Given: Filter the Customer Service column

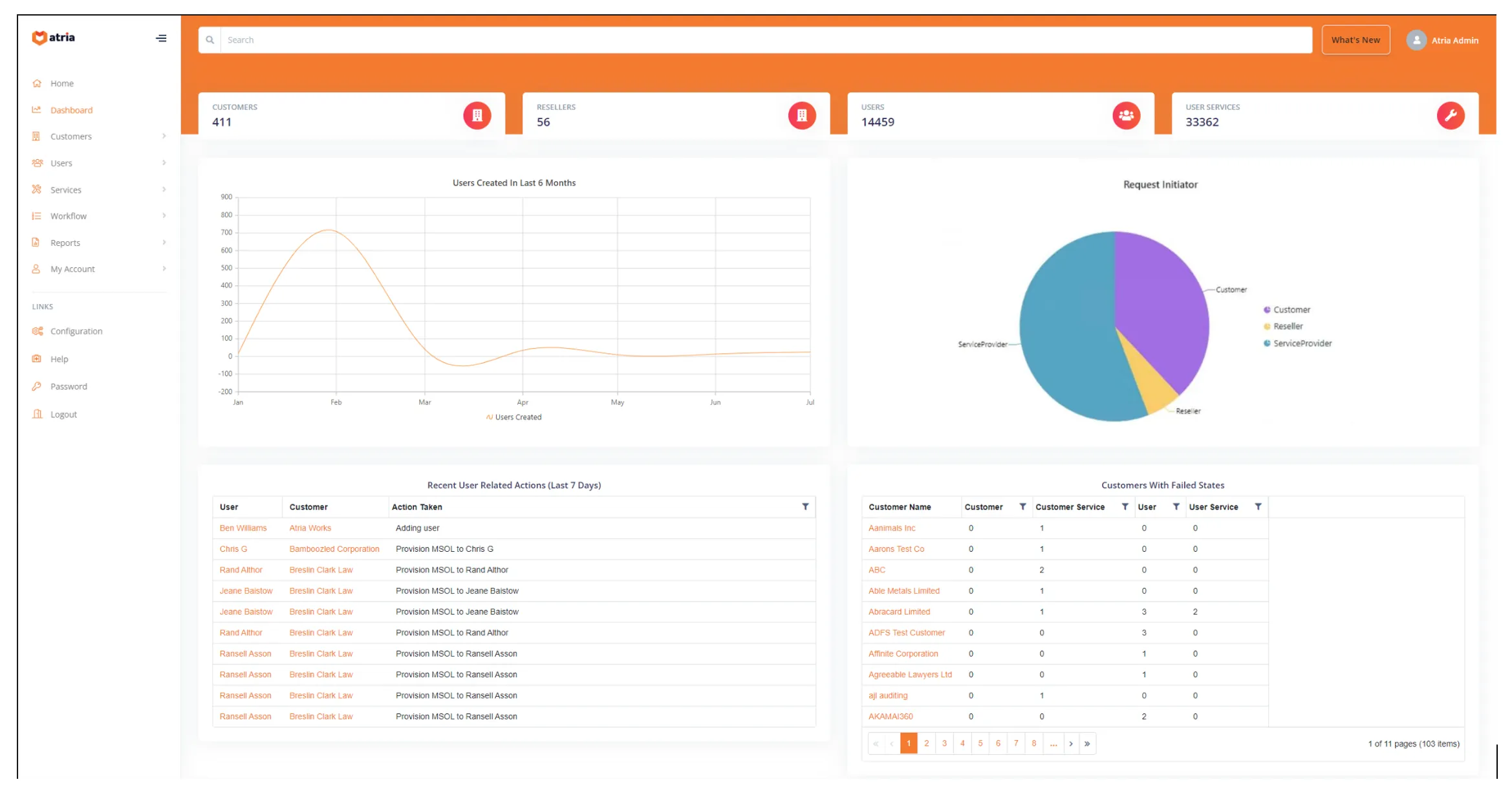Looking at the screenshot, I should pos(1125,506).
